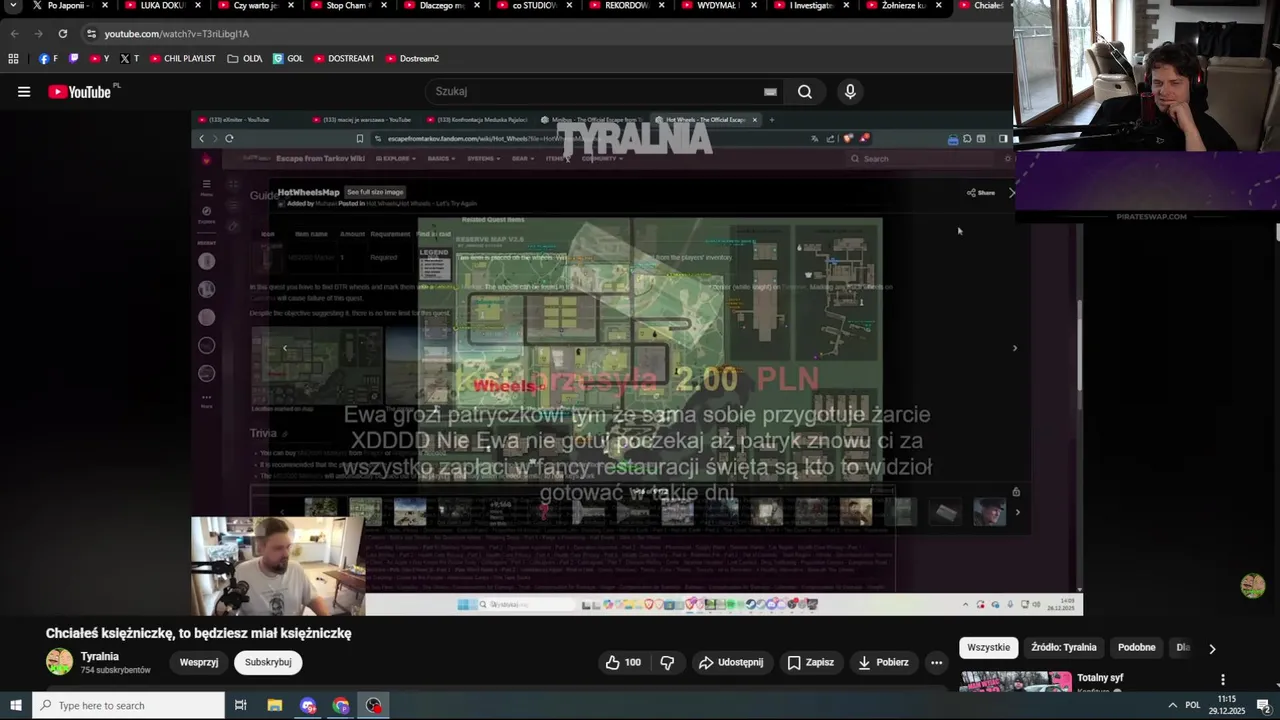Switch to the REKORDOW browser tab
Image resolution: width=1280 pixels, height=720 pixels.
625,5
